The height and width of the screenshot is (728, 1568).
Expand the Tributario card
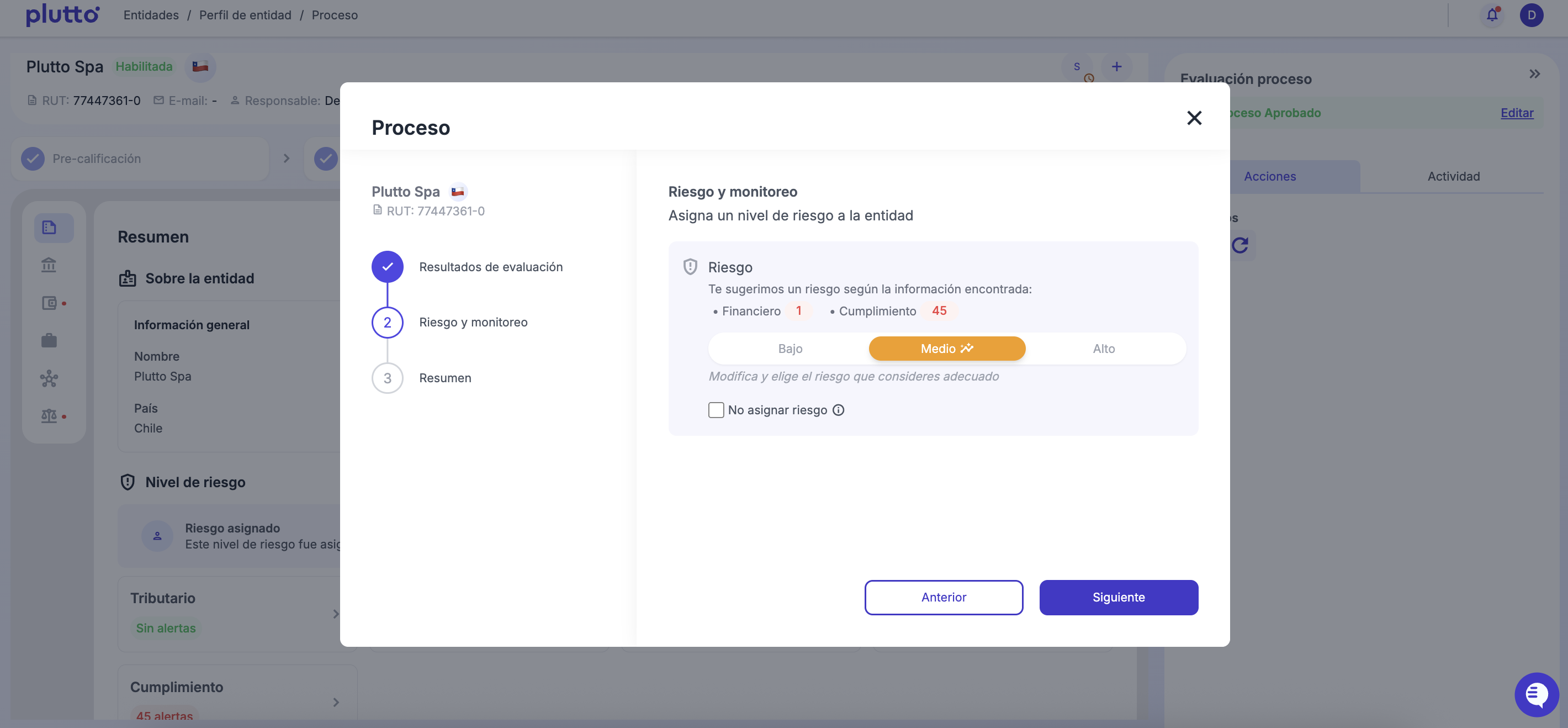335,614
